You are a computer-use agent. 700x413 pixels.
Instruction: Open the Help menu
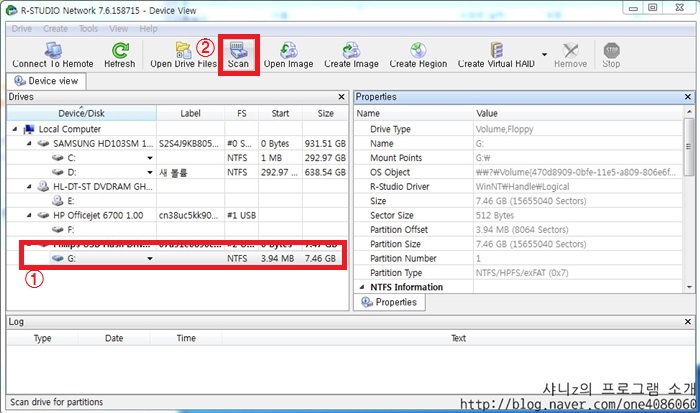point(148,29)
